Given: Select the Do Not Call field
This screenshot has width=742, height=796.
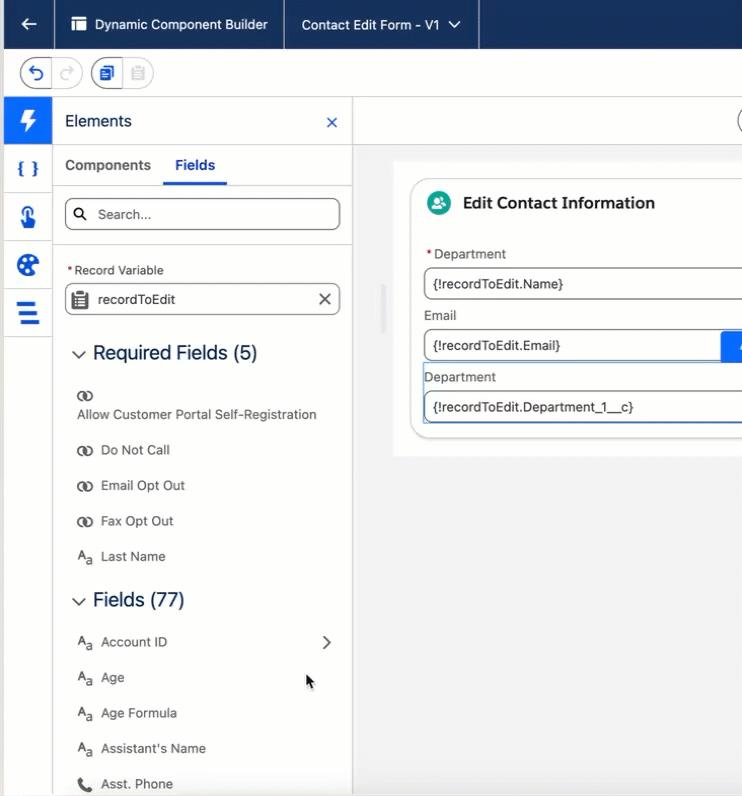Looking at the screenshot, I should pyautogui.click(x=135, y=450).
